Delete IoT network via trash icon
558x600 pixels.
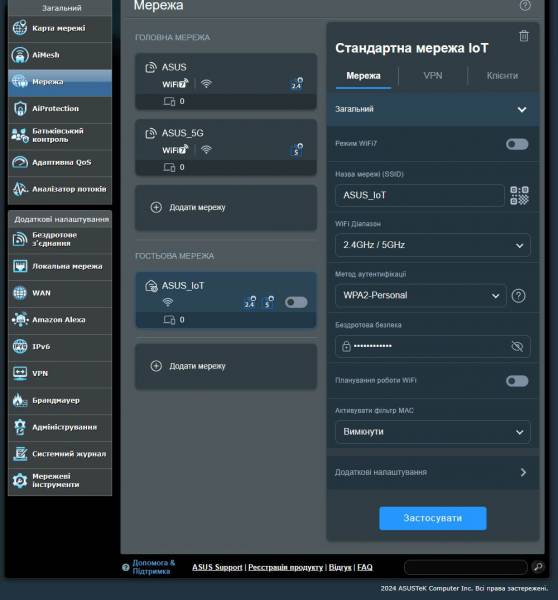click(524, 36)
